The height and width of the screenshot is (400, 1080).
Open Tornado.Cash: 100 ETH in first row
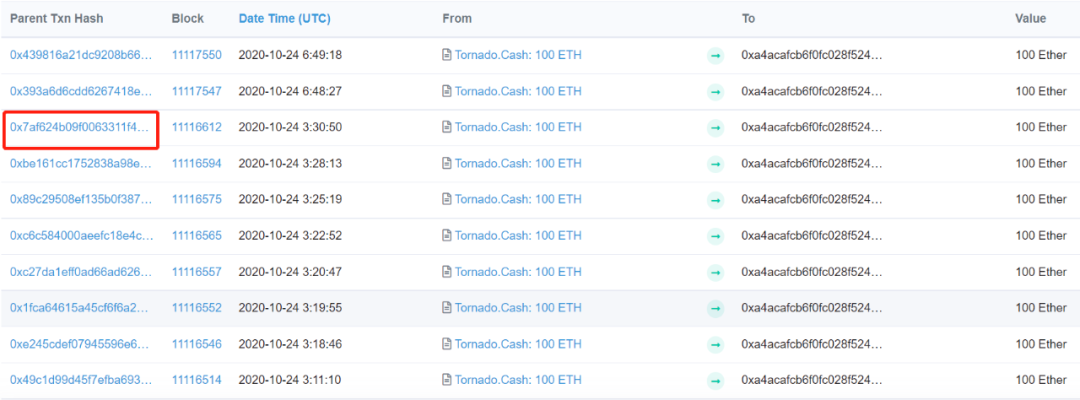tap(518, 55)
